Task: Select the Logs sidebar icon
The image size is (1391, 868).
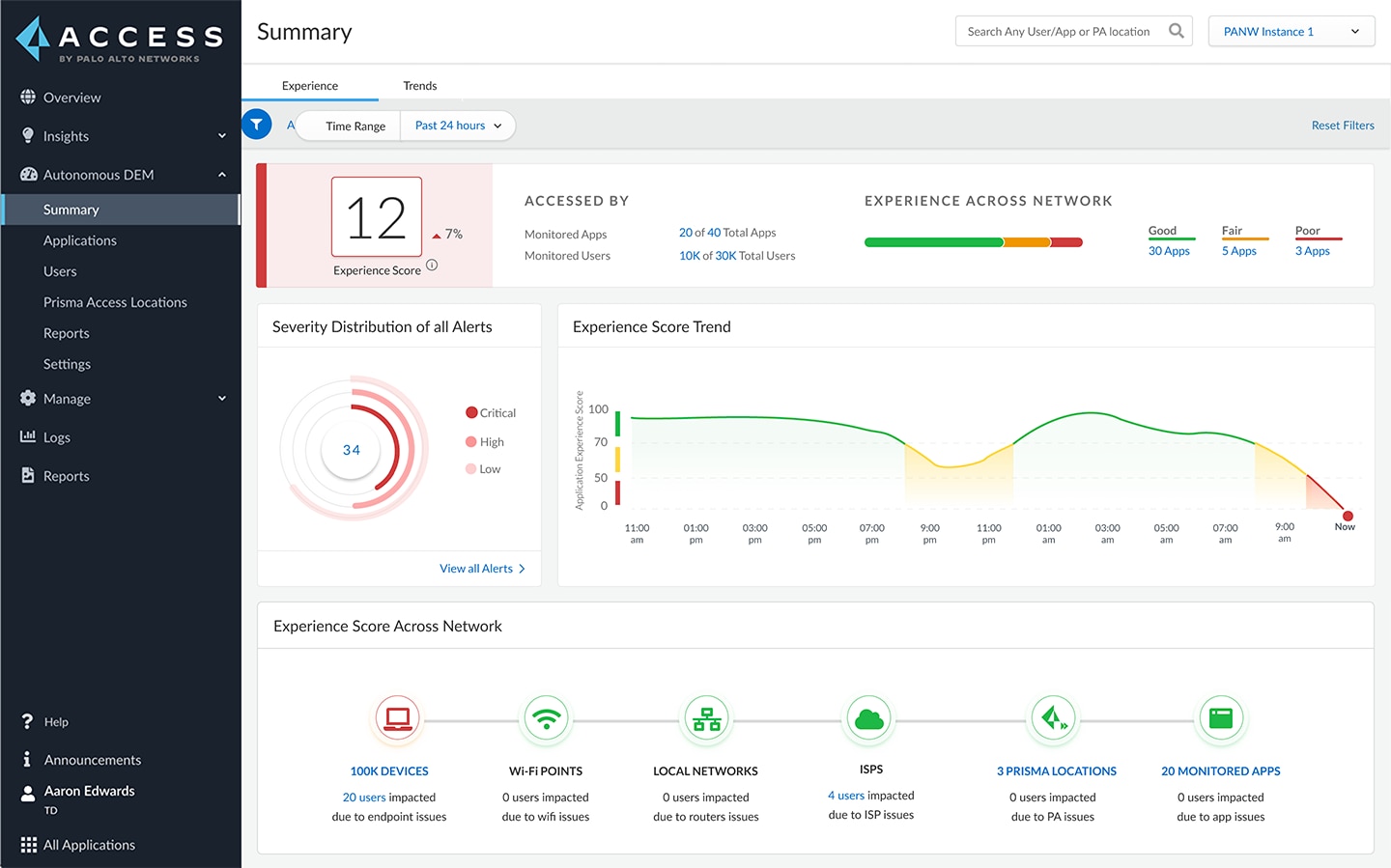Action: 27,436
